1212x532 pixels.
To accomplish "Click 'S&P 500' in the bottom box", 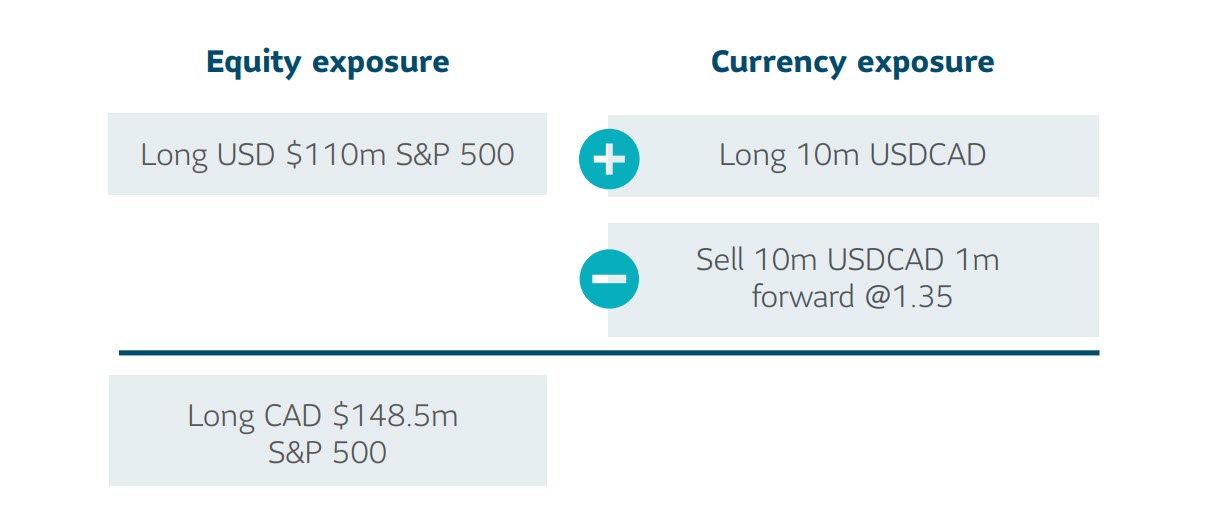I will 328,452.
